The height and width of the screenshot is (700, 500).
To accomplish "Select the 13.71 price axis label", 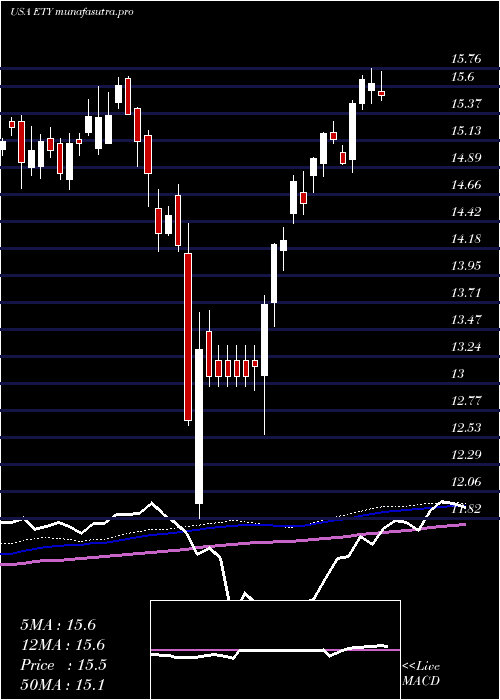I will pyautogui.click(x=466, y=293).
